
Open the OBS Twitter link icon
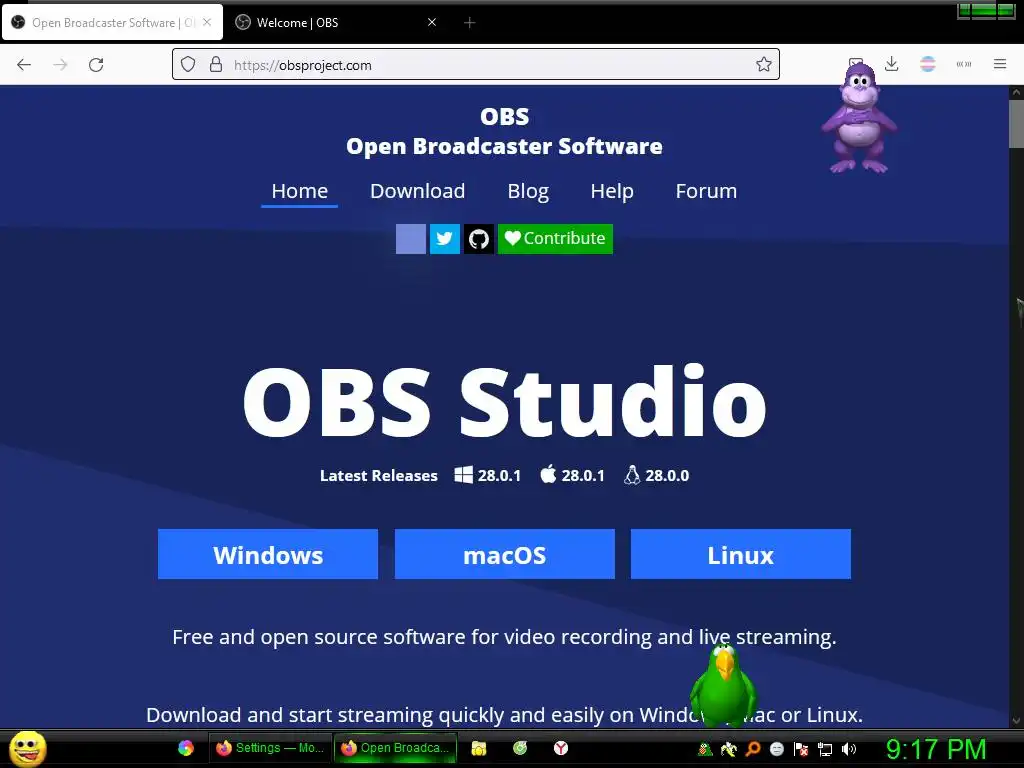(445, 238)
